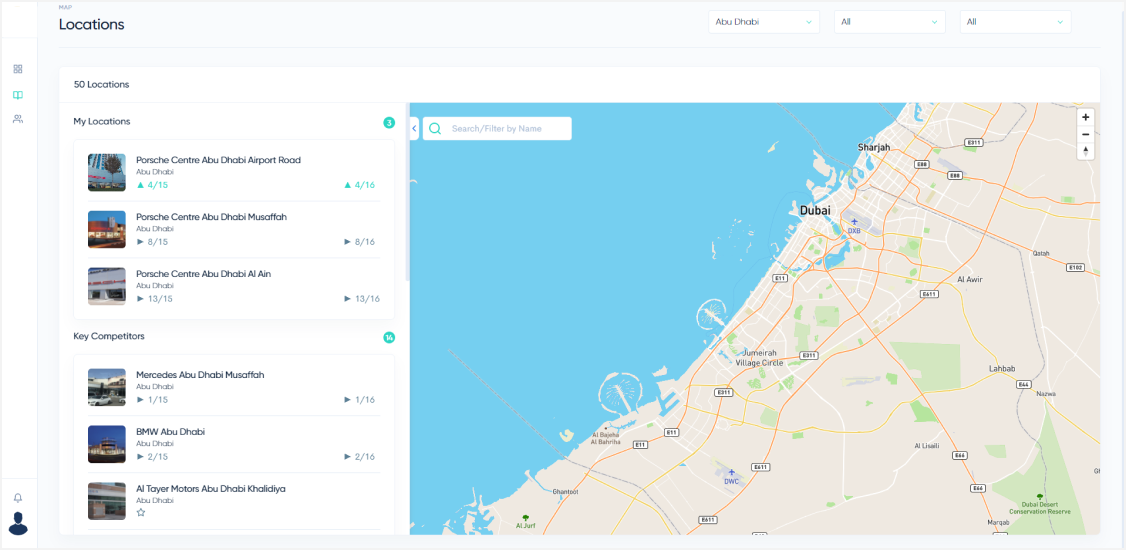Click the 13/15 rank for Al Ain
Screen dimensions: 1126x550
[x=154, y=299]
